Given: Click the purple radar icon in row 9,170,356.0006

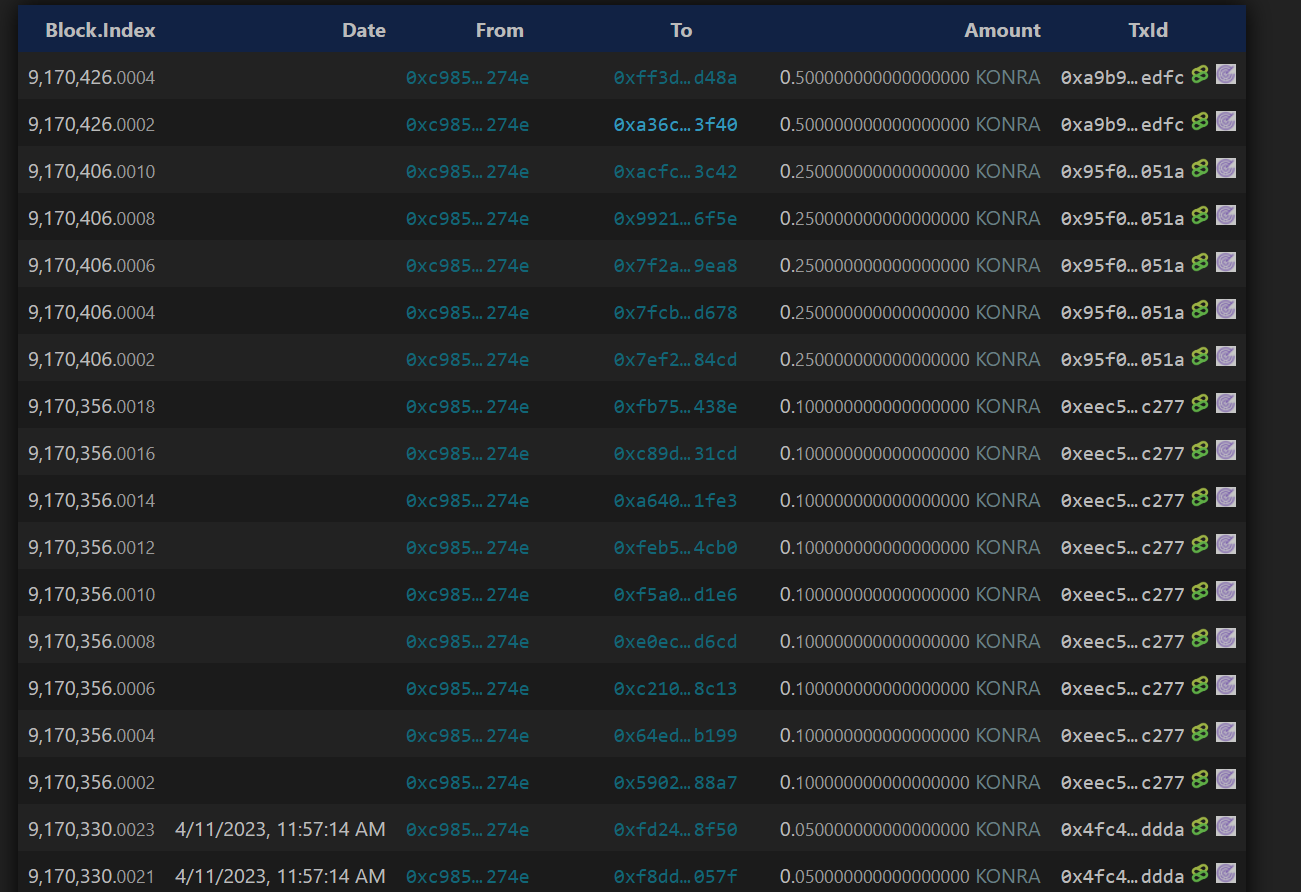Looking at the screenshot, I should click(1226, 685).
